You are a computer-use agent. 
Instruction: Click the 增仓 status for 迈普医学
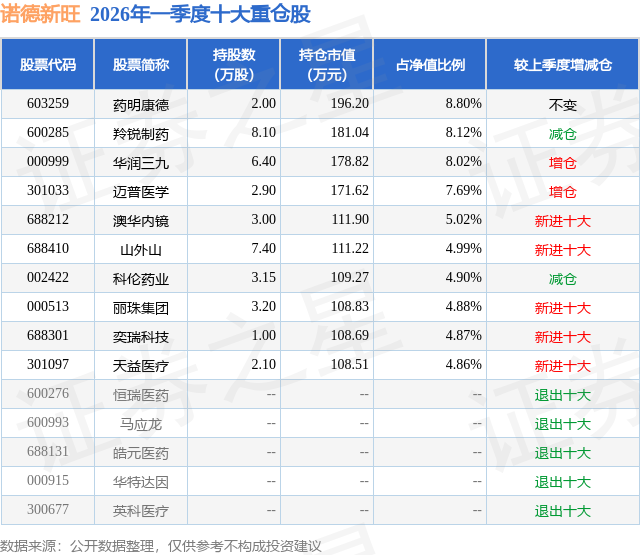[563, 192]
